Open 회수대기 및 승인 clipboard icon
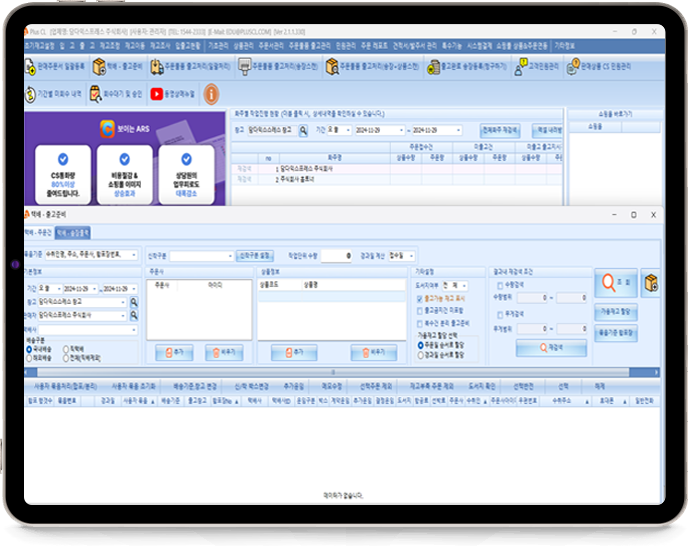688x546 pixels. (x=95, y=94)
